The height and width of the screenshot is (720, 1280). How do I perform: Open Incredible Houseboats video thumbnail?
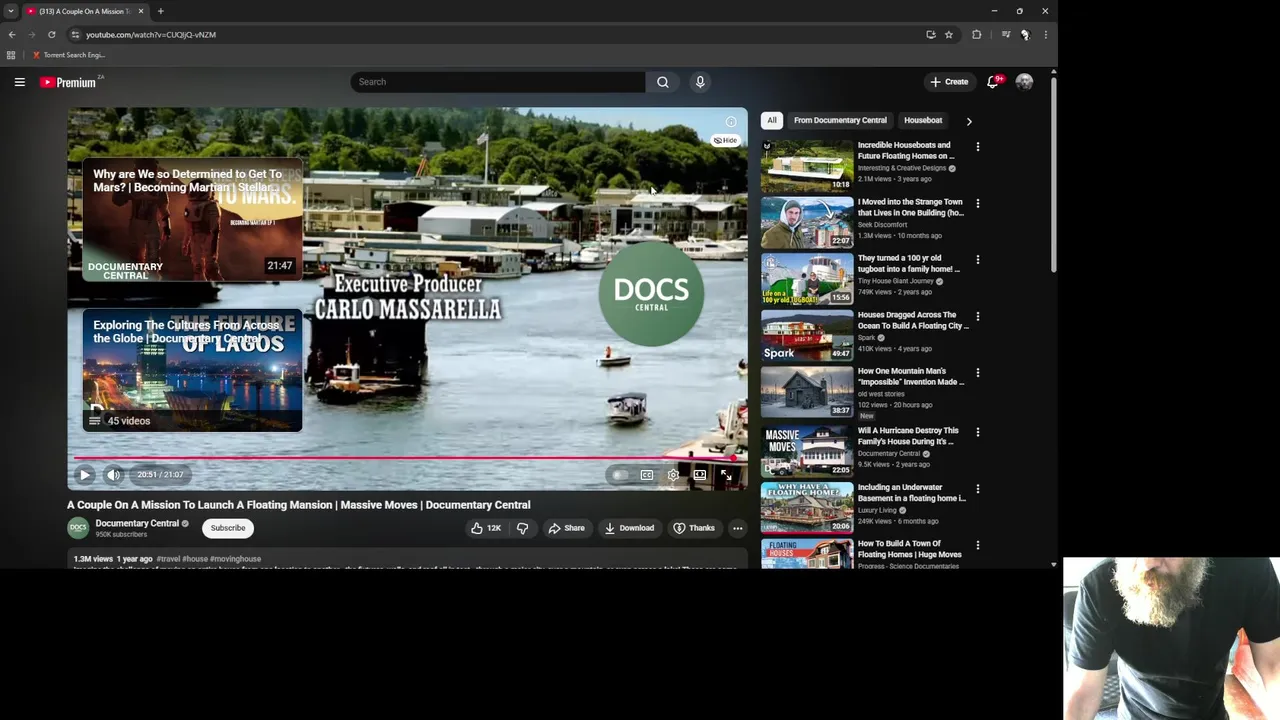[807, 165]
